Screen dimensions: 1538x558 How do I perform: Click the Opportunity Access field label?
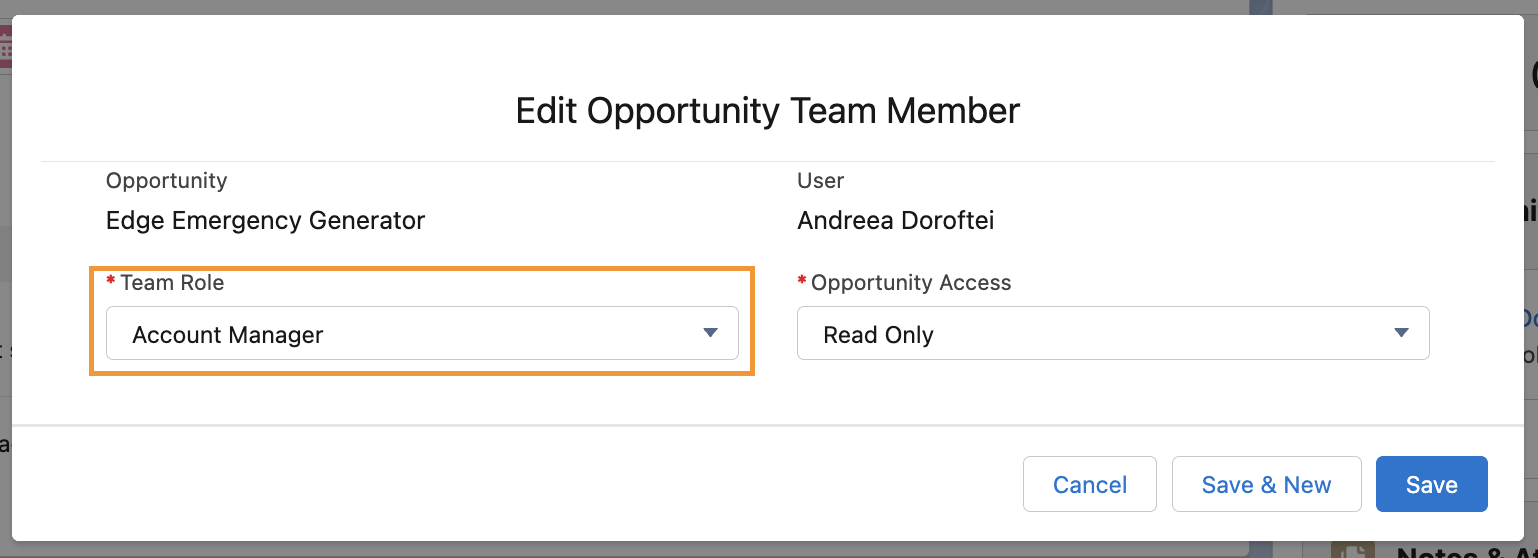pos(911,283)
